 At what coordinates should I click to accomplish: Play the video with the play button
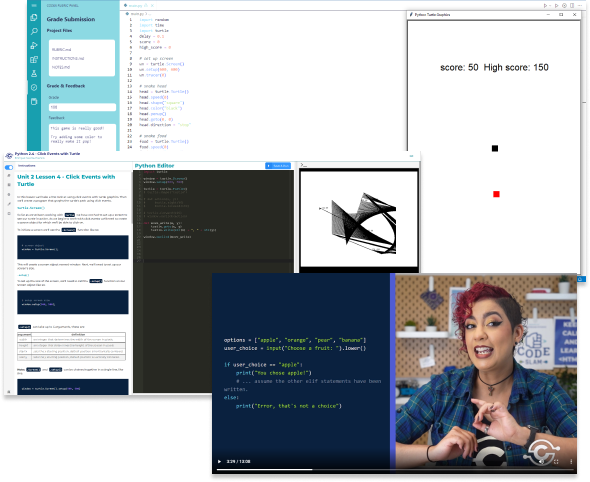click(219, 462)
